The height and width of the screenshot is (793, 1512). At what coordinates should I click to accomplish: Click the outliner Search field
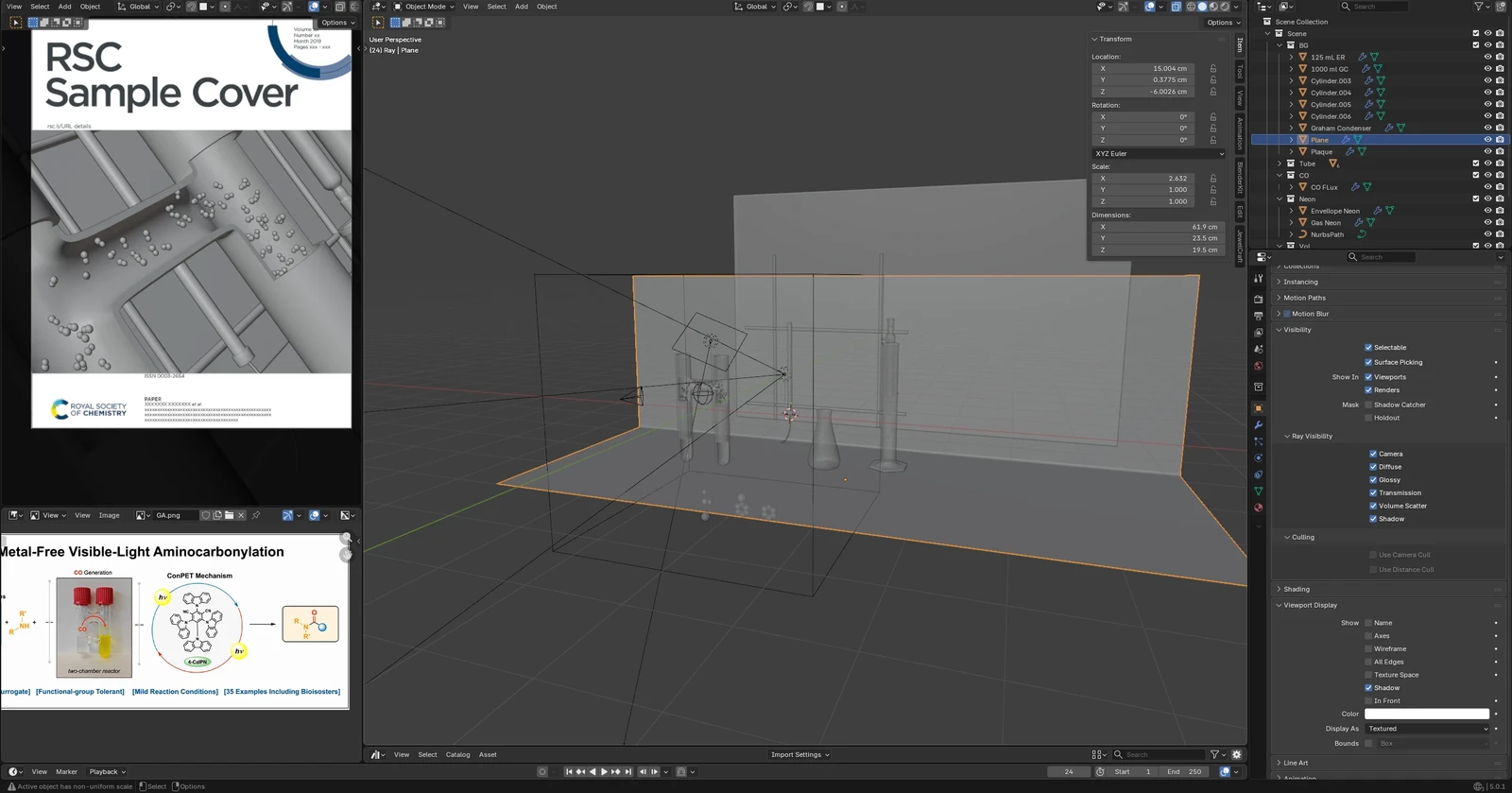[1373, 7]
